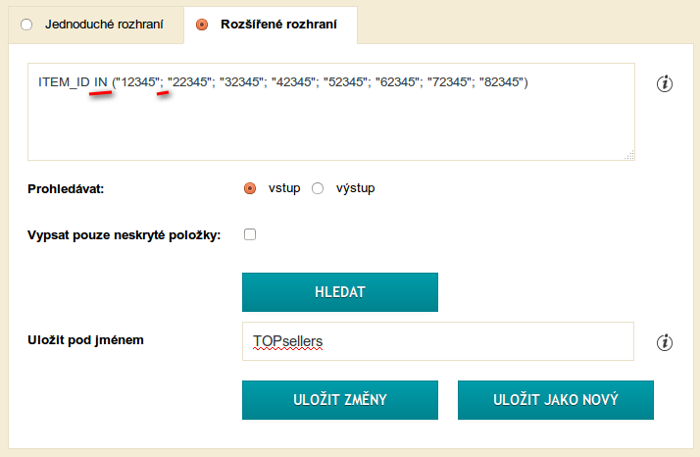Enable the Vypsat pouze neskryté položky checkbox
Image resolution: width=700 pixels, height=457 pixels.
[250, 235]
